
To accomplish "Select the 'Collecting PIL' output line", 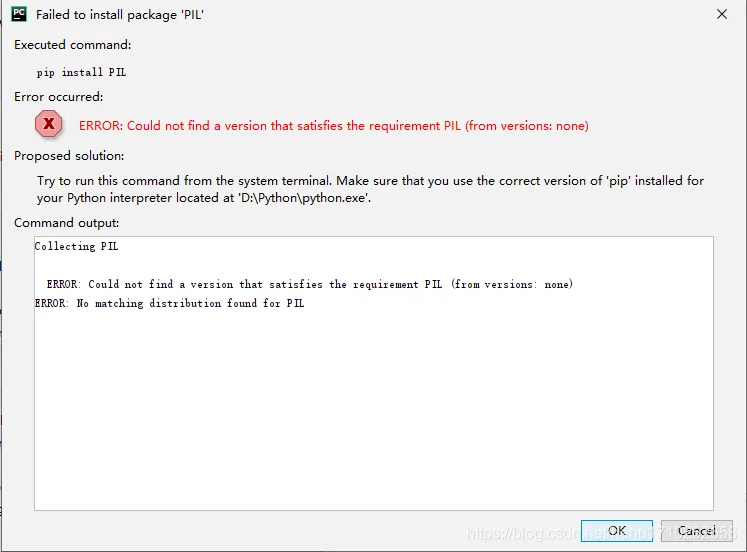I will point(76,246).
